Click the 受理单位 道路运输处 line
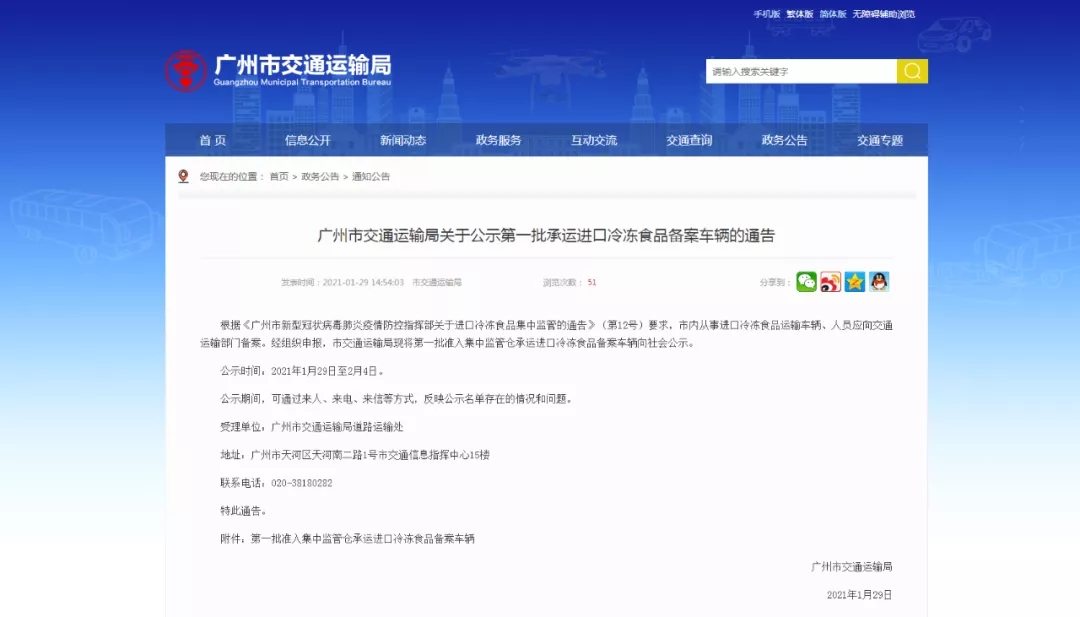The width and height of the screenshot is (1080, 617). [x=311, y=426]
